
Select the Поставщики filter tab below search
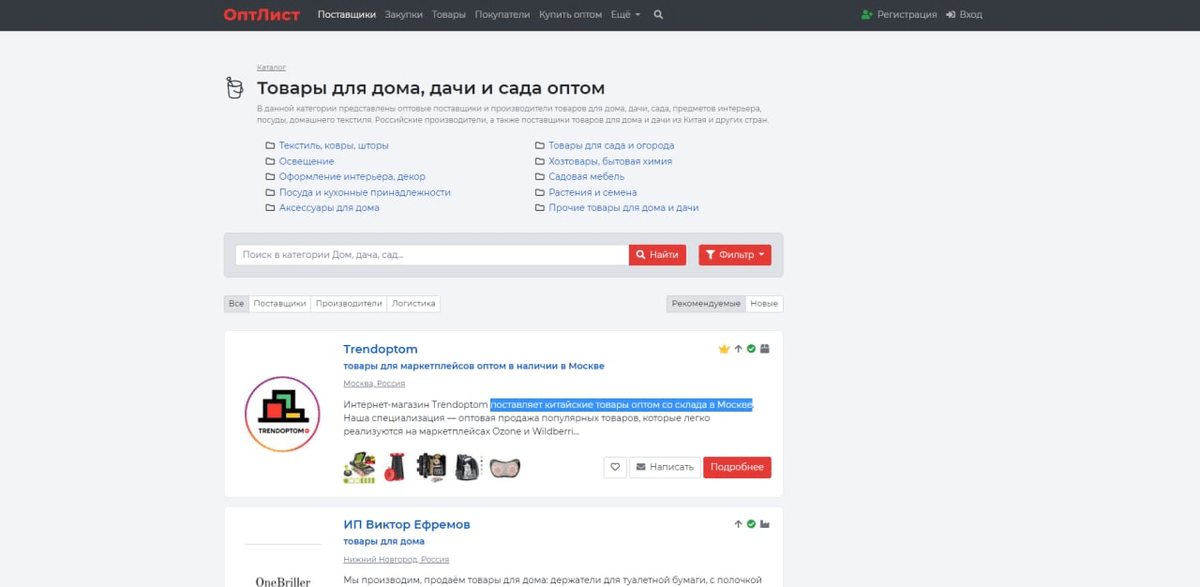coord(280,303)
